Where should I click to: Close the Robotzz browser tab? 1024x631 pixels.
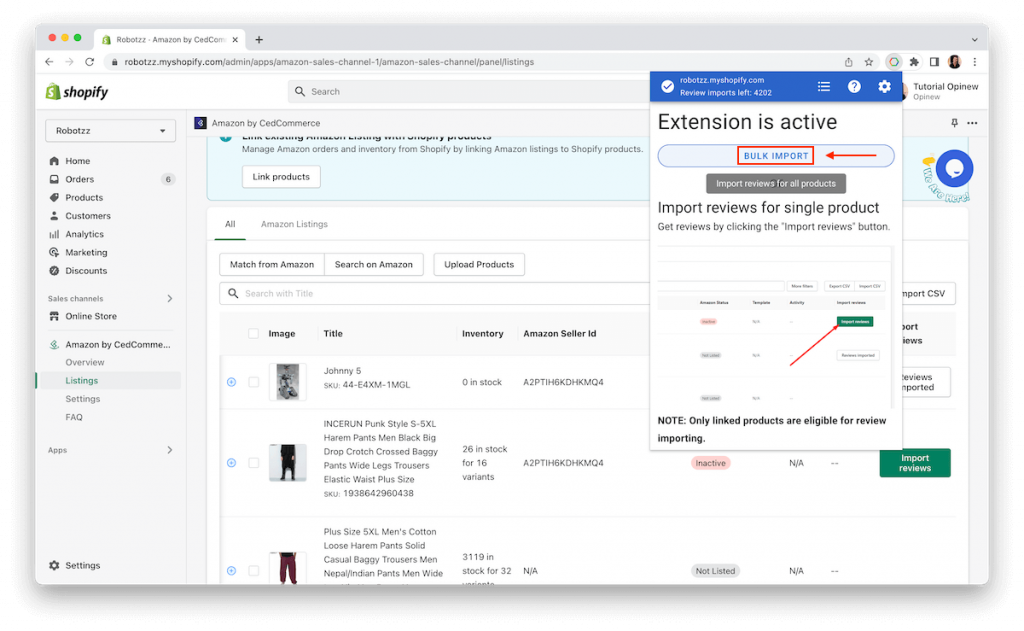(x=235, y=40)
